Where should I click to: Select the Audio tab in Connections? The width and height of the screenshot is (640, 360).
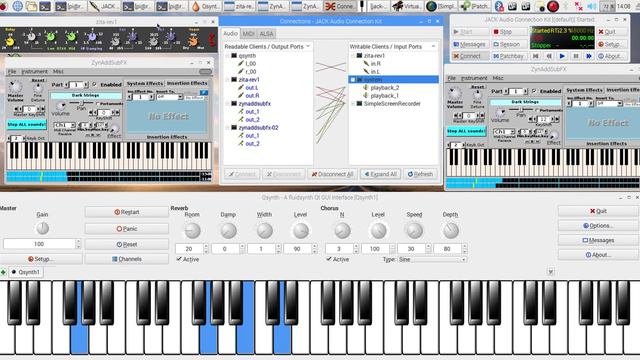click(x=230, y=33)
